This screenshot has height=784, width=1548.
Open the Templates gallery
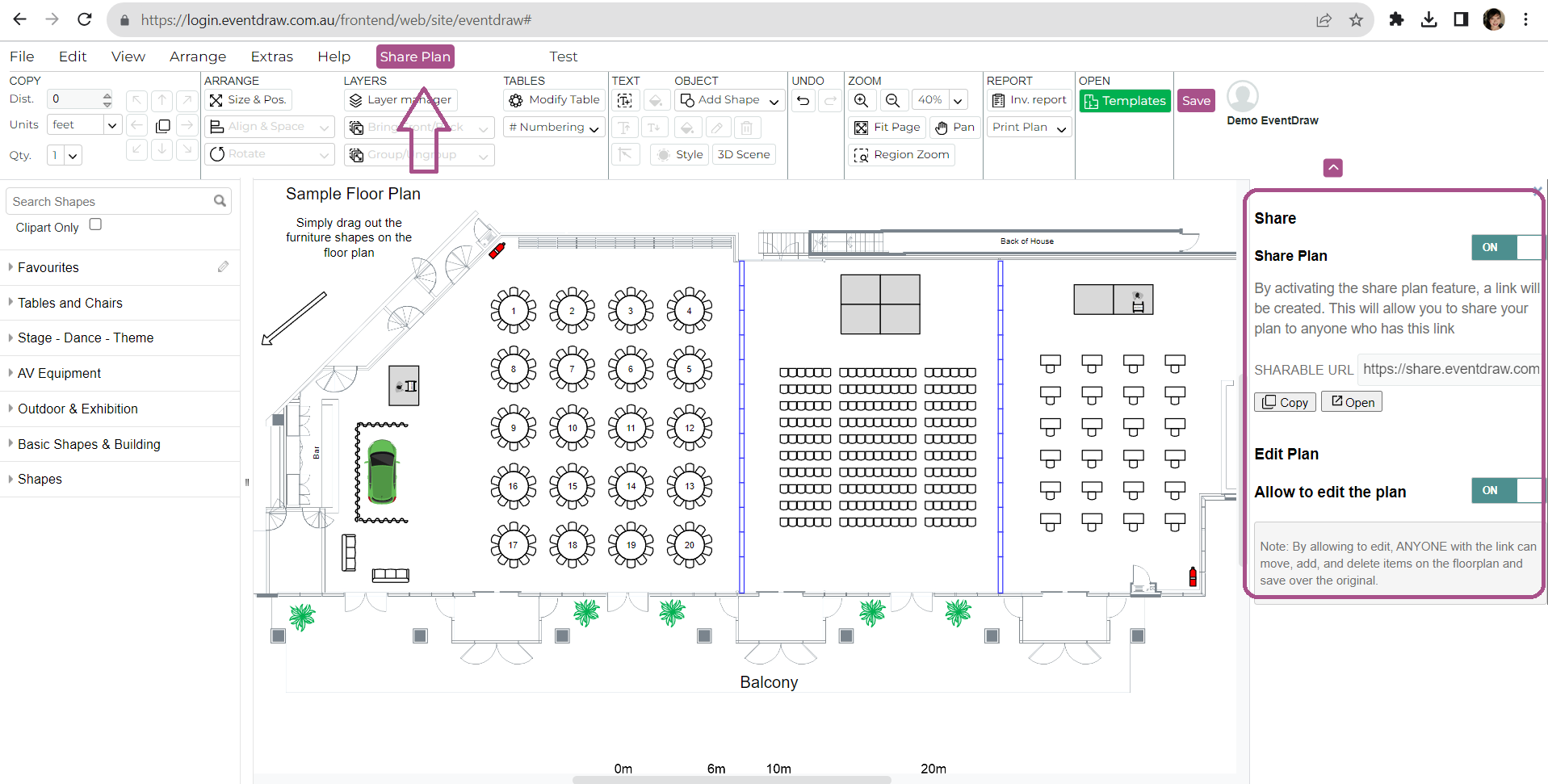tap(1124, 100)
